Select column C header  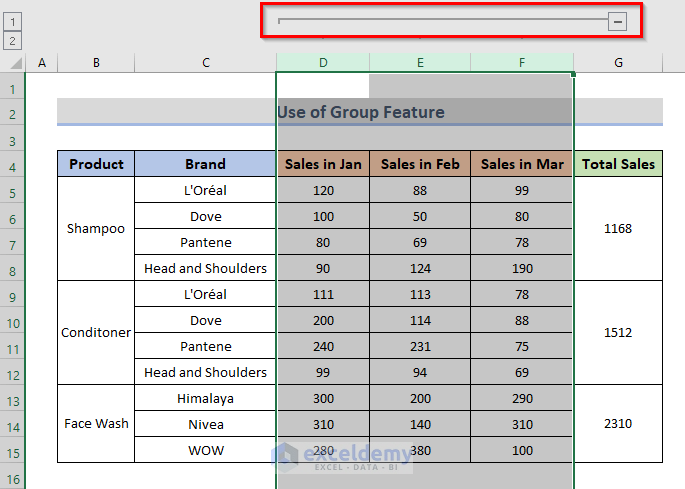(x=205, y=63)
